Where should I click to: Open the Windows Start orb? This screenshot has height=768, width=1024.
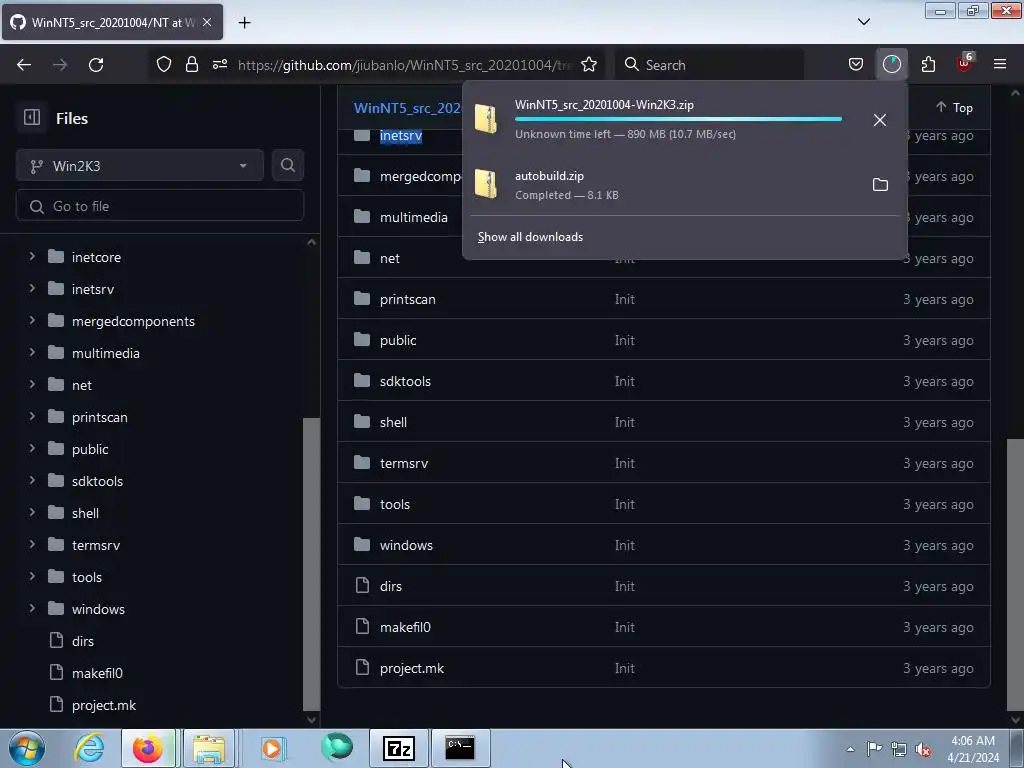pyautogui.click(x=27, y=748)
